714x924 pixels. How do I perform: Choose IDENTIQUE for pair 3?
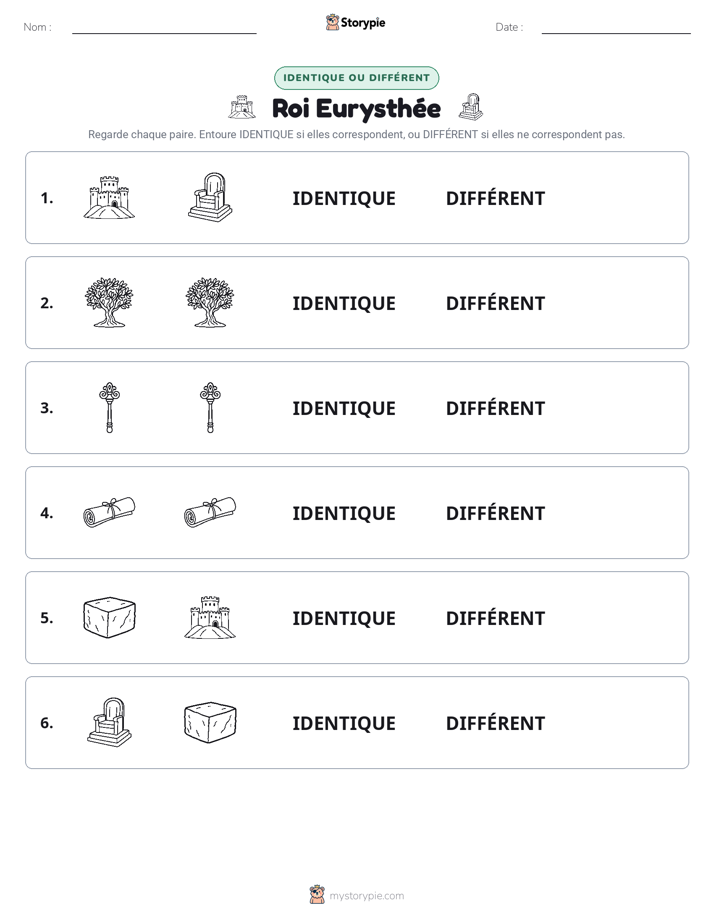point(344,408)
